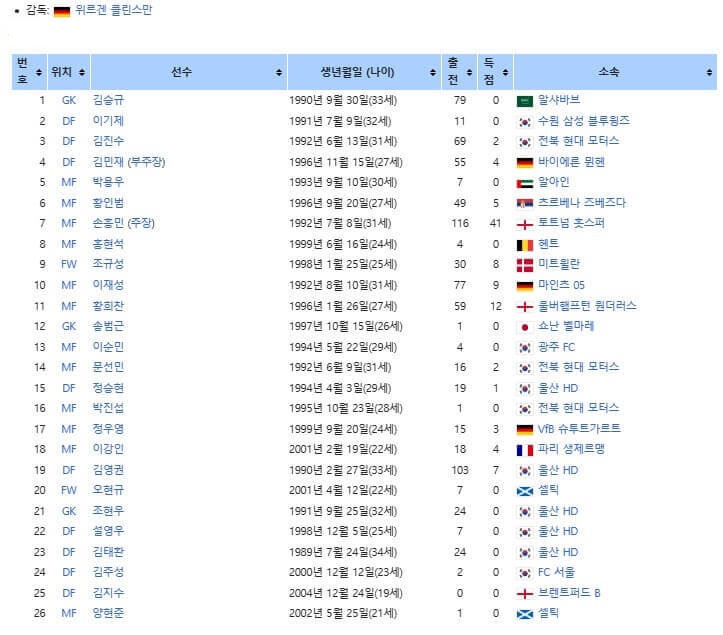723x635 pixels.
Task: Open club 바이에른 뮌헨 link
Action: point(571,162)
